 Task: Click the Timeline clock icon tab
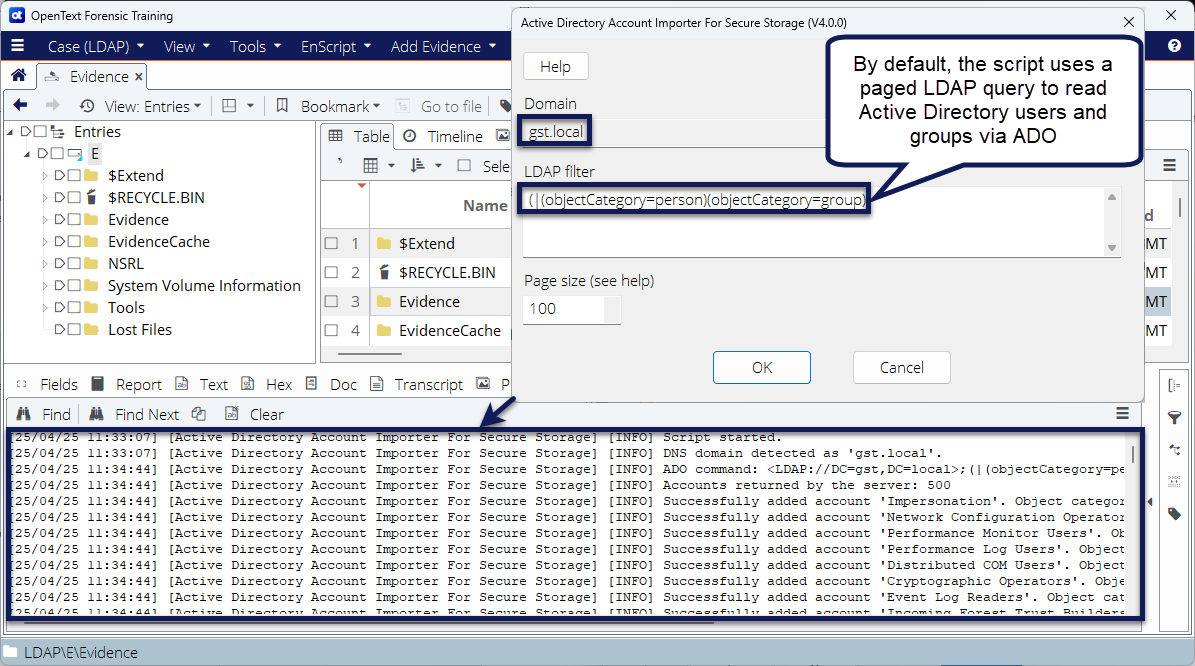410,136
